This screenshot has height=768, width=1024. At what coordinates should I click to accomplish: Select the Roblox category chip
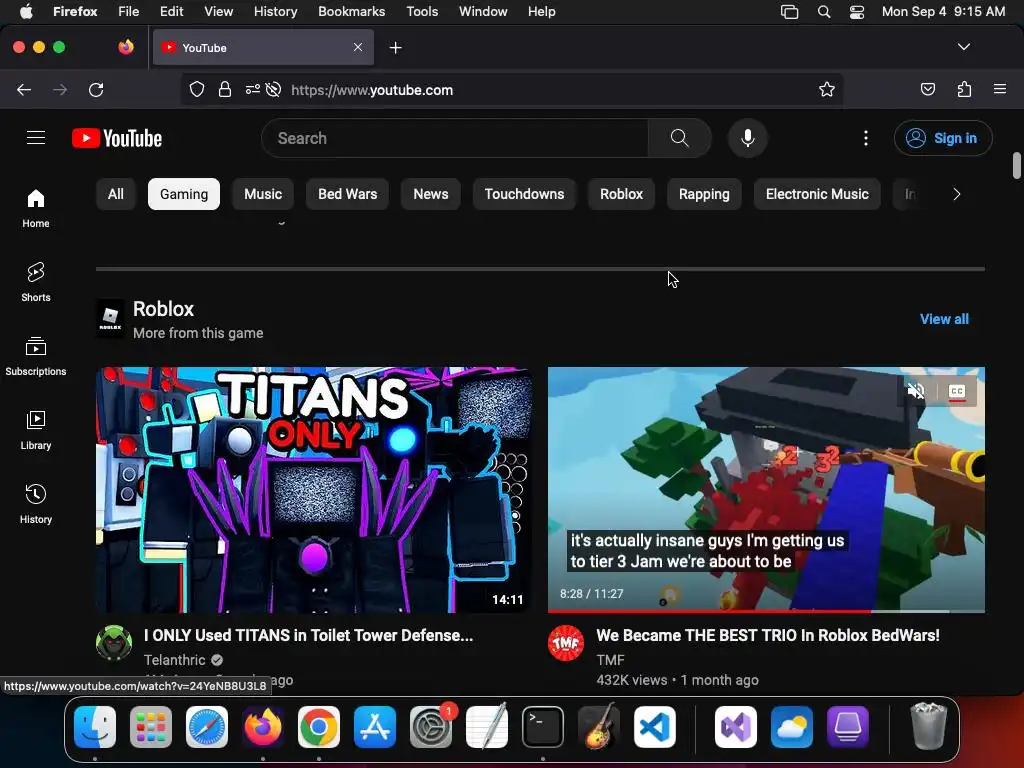(622, 194)
